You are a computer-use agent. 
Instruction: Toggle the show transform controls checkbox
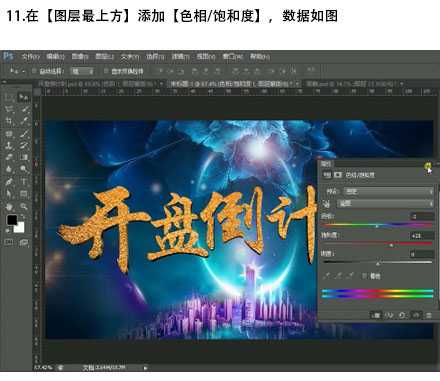pyautogui.click(x=106, y=71)
